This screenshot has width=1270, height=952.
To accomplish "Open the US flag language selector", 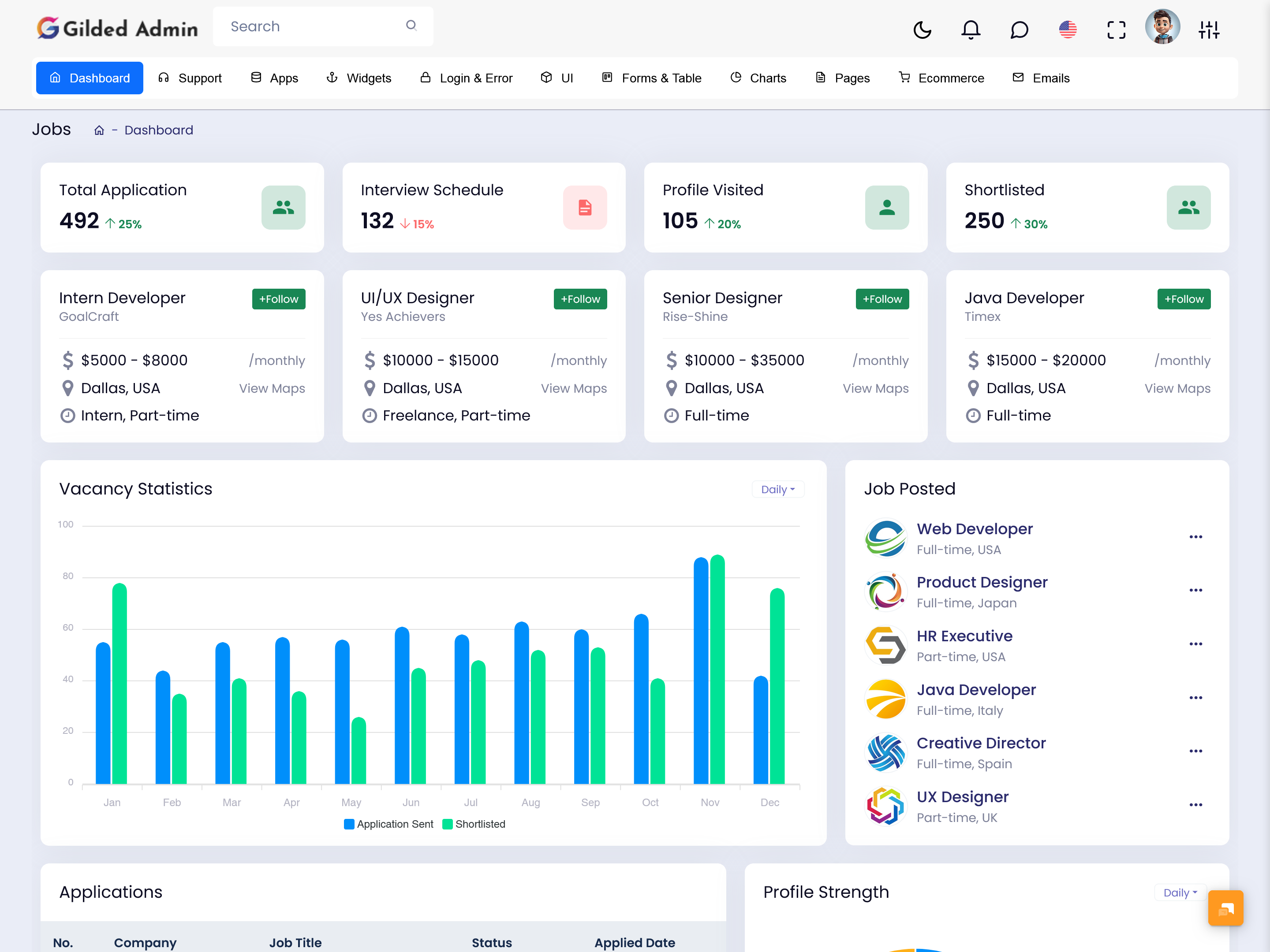I will coord(1067,29).
